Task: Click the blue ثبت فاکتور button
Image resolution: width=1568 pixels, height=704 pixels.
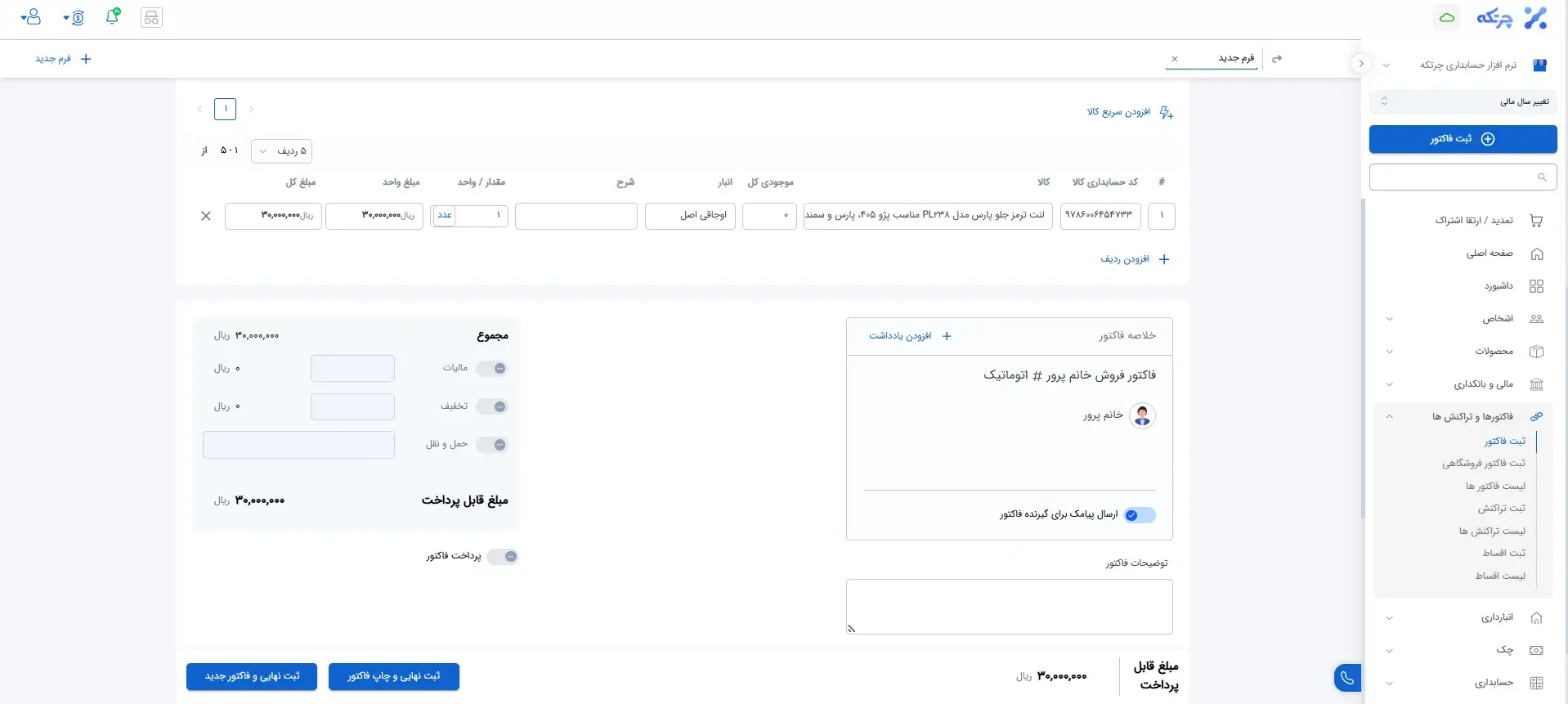Action: (1463, 139)
